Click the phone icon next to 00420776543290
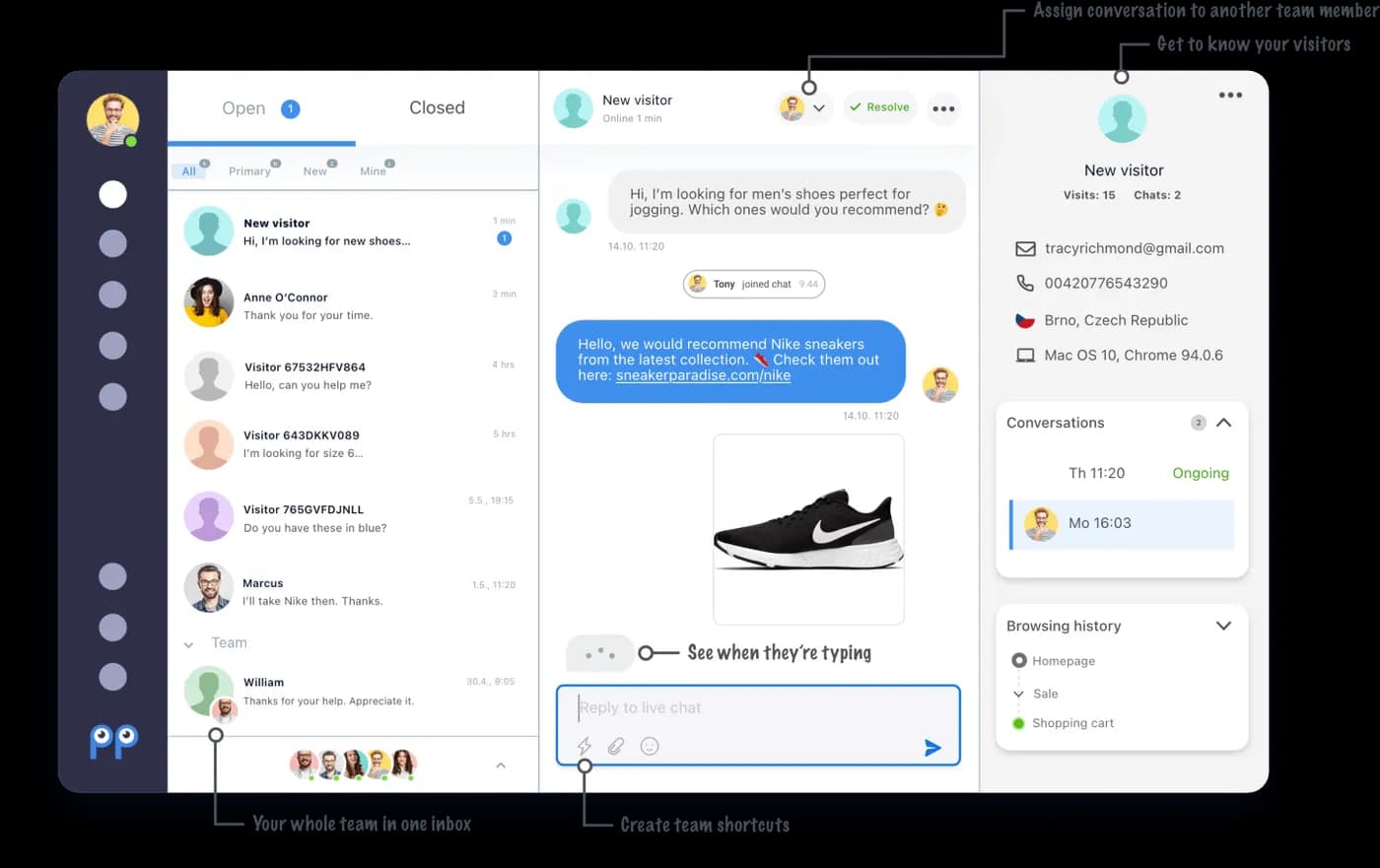1380x868 pixels. pyautogui.click(x=1025, y=284)
